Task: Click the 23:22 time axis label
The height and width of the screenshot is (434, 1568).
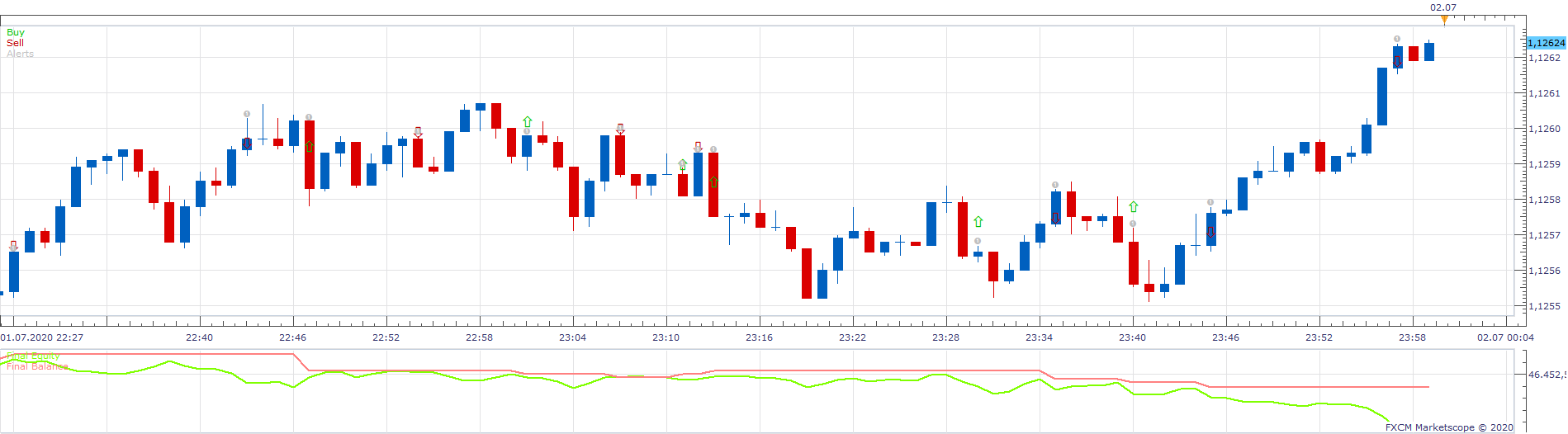Action: click(x=852, y=337)
